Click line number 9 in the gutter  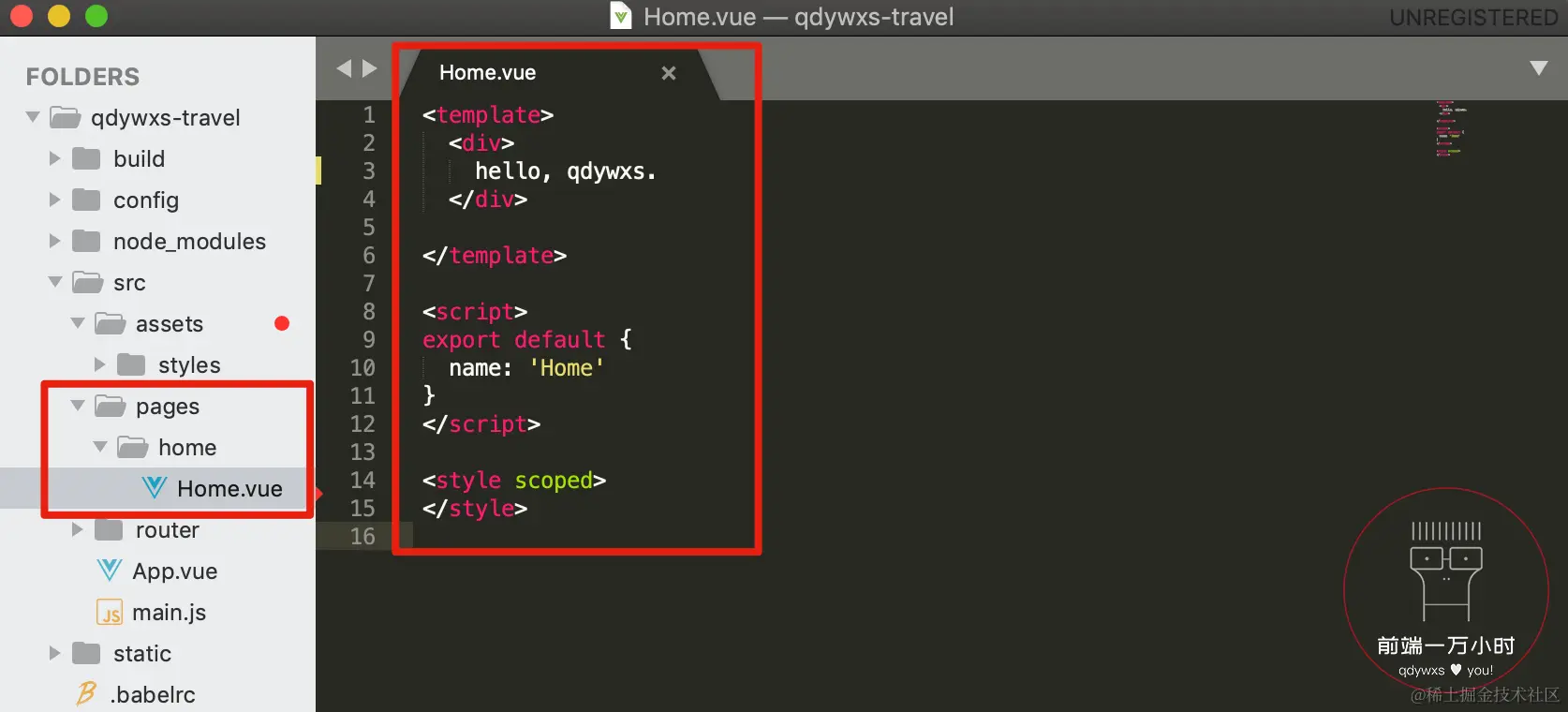point(369,339)
